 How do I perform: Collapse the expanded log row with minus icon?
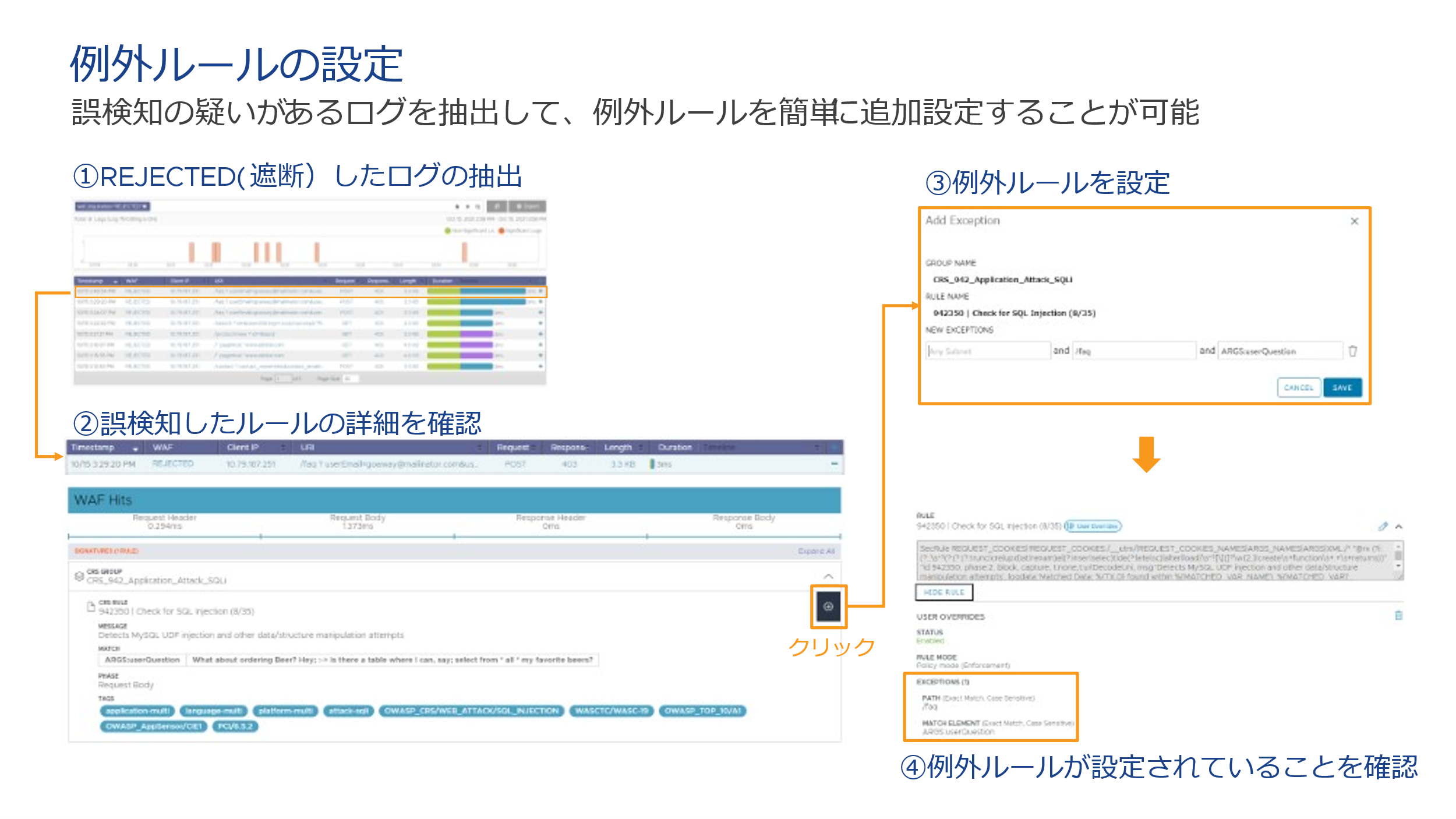pyautogui.click(x=834, y=464)
